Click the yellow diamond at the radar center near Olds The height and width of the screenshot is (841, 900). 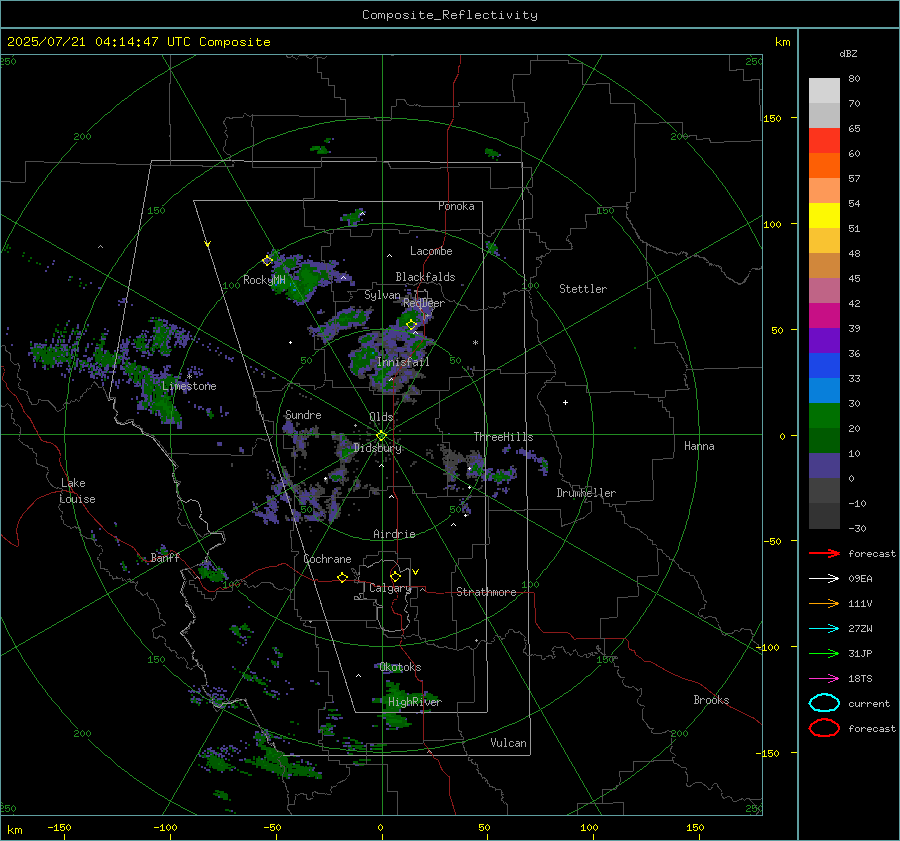[x=381, y=436]
